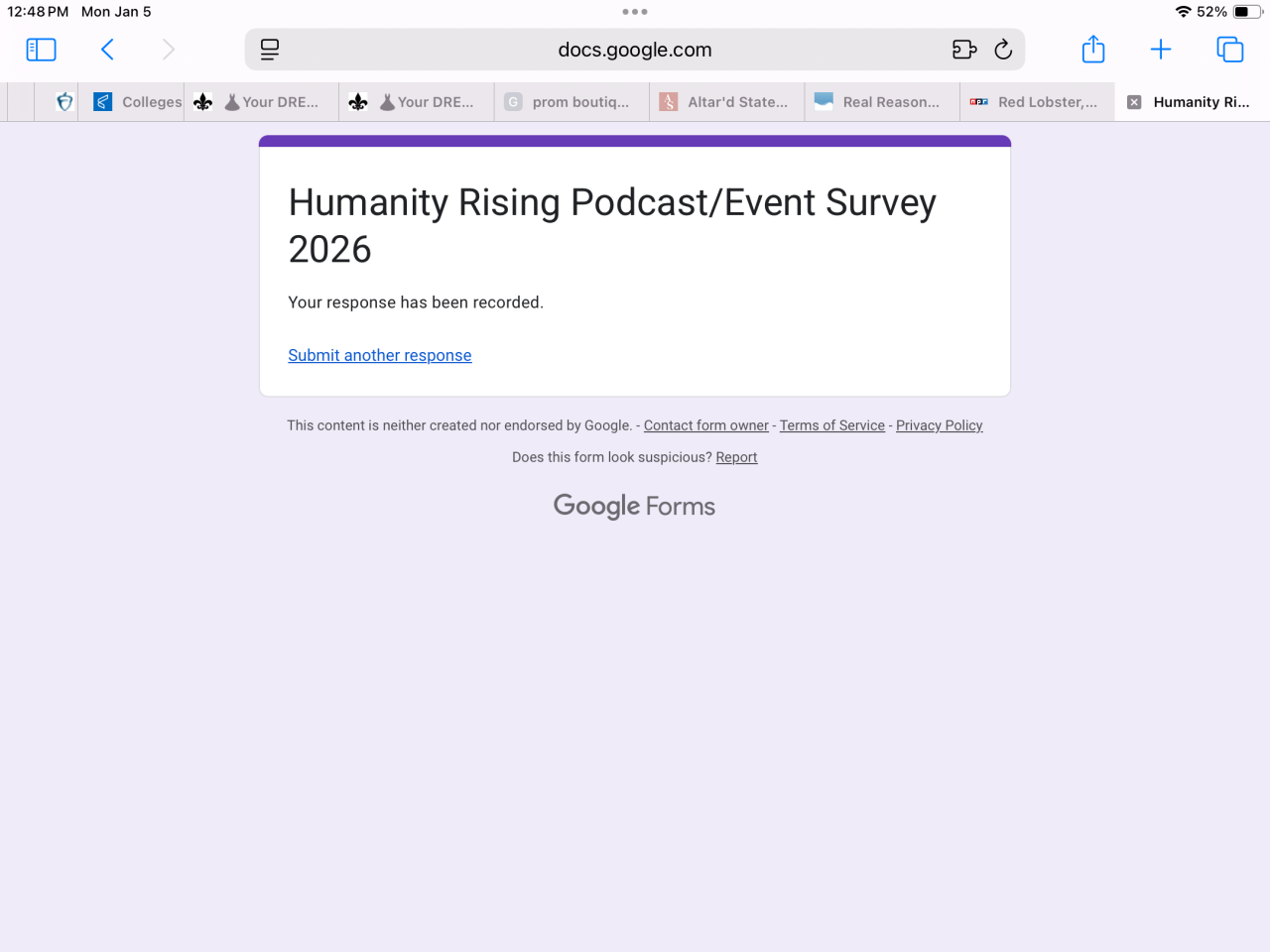The width and height of the screenshot is (1270, 952).
Task: Report this form as suspicious
Action: [736, 457]
